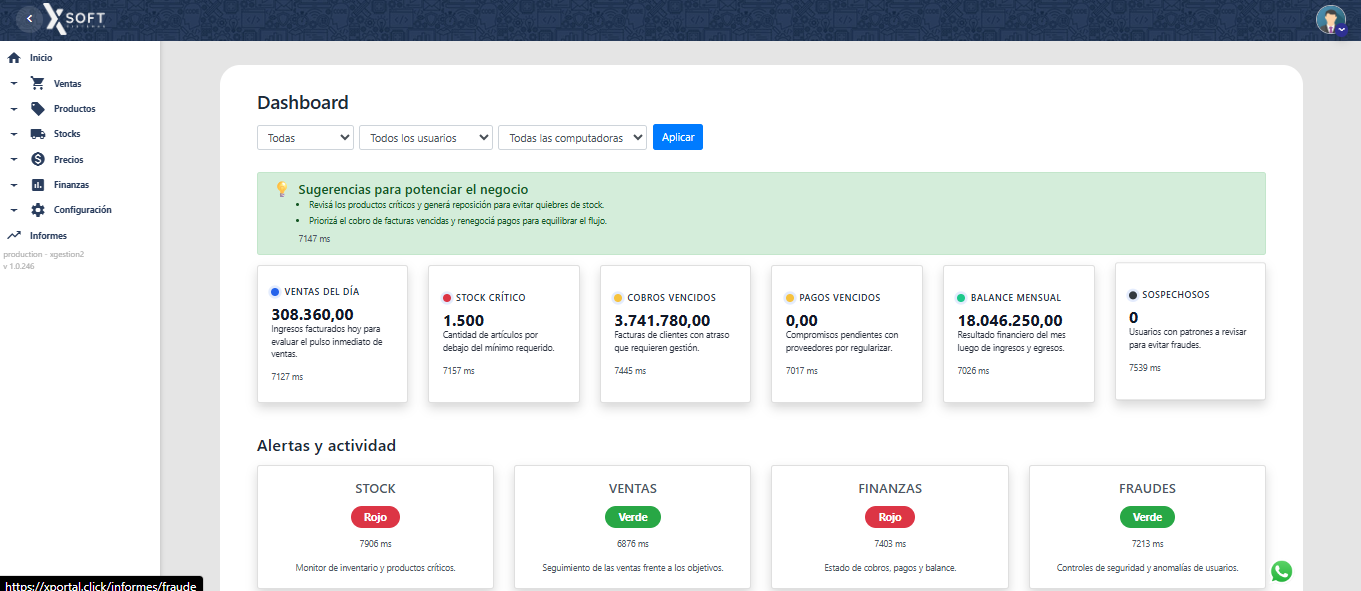
Task: Open the Finanzas sidebar menu
Action: pos(71,185)
